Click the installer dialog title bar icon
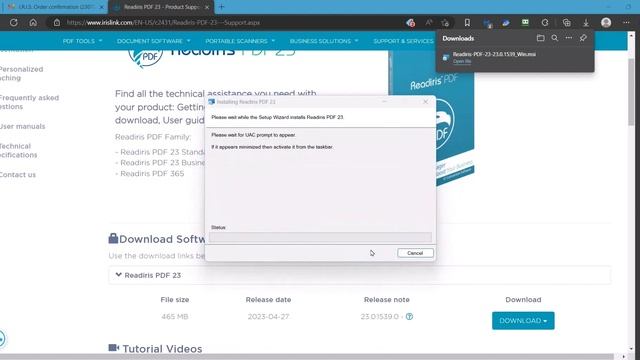This screenshot has width=640, height=360. [x=211, y=102]
